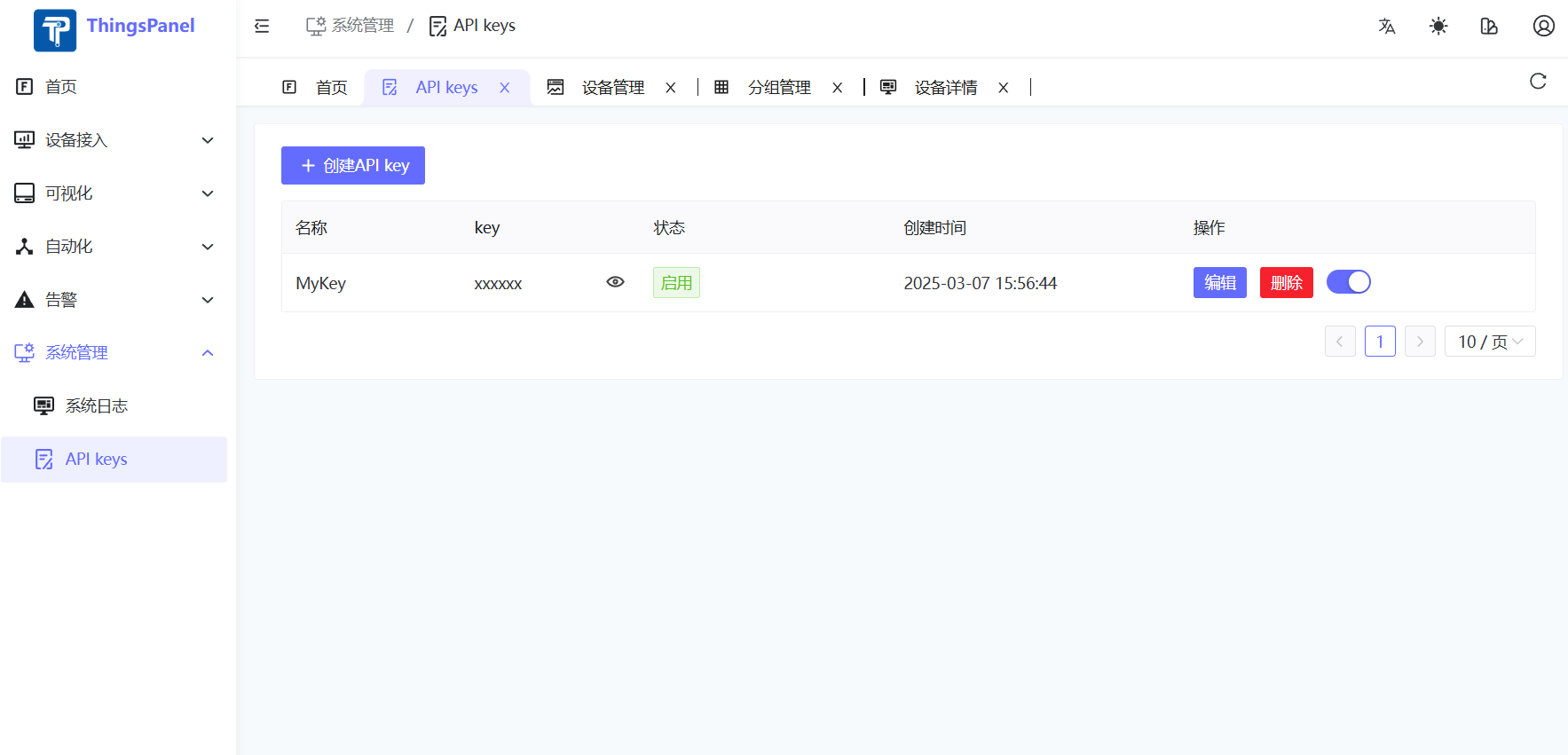Toggle the MyKey enable switch off
The width and height of the screenshot is (1568, 755).
[1348, 282]
